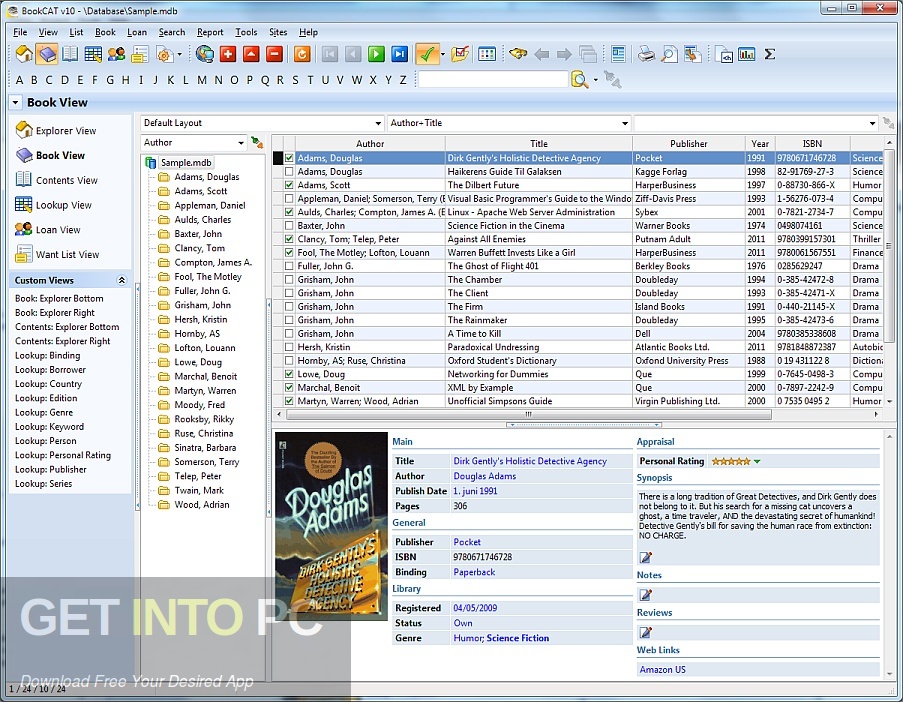The height and width of the screenshot is (702, 903).
Task: Click the Print Preview magnifier icon
Action: click(669, 54)
